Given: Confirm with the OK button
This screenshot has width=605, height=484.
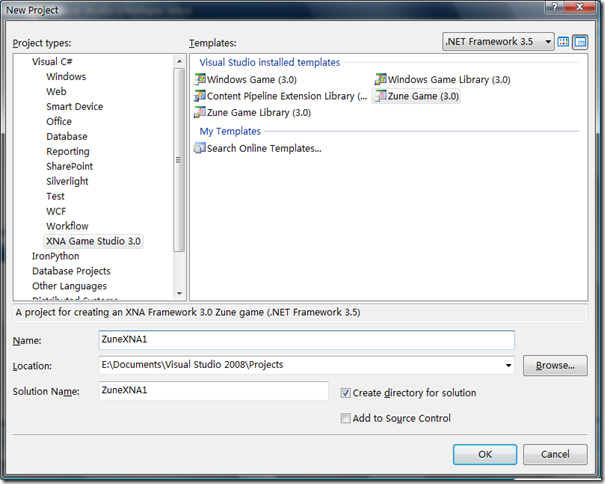Looking at the screenshot, I should coord(485,454).
